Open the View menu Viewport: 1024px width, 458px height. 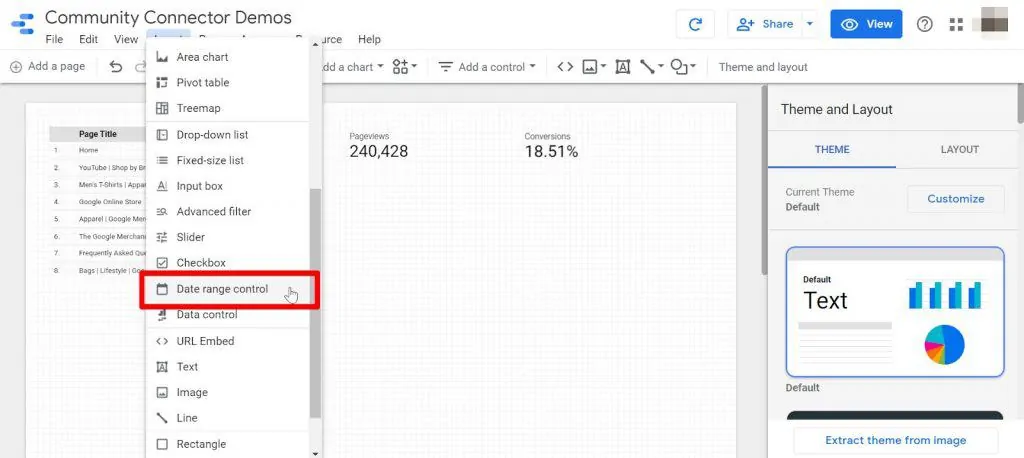click(x=125, y=39)
